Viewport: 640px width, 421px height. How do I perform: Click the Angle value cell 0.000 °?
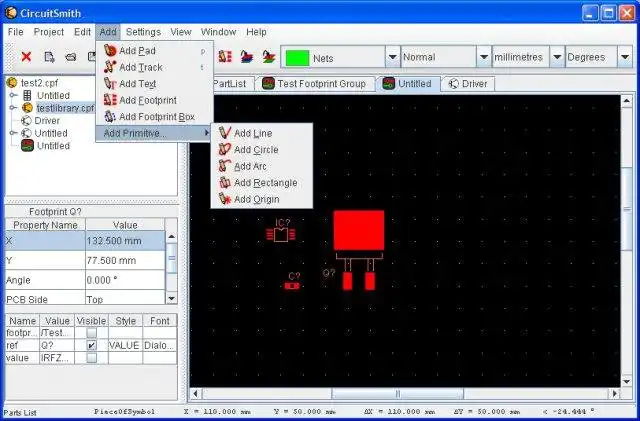[125, 280]
